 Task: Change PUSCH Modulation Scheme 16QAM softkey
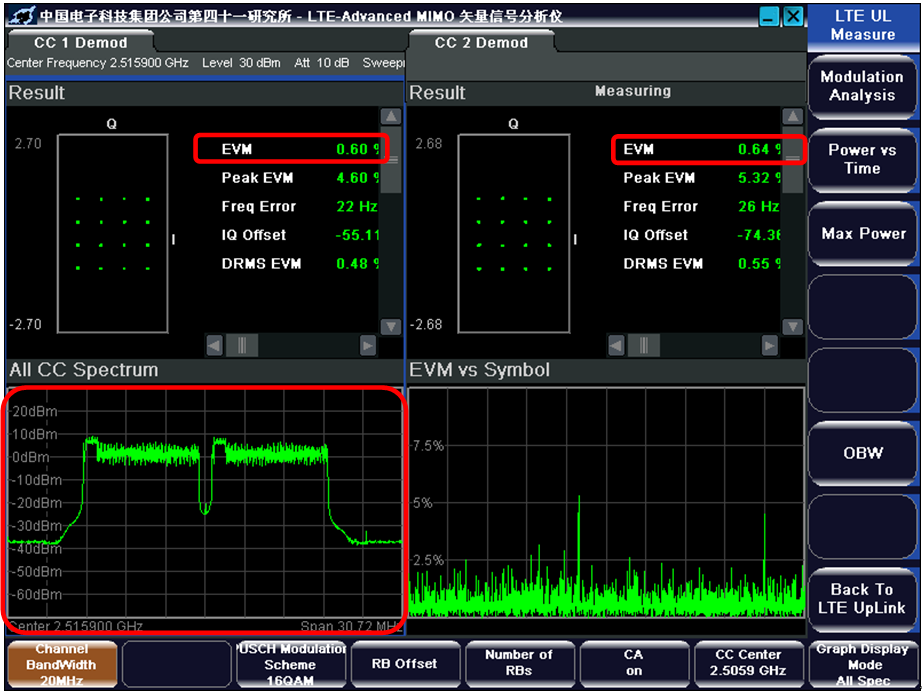coord(290,664)
